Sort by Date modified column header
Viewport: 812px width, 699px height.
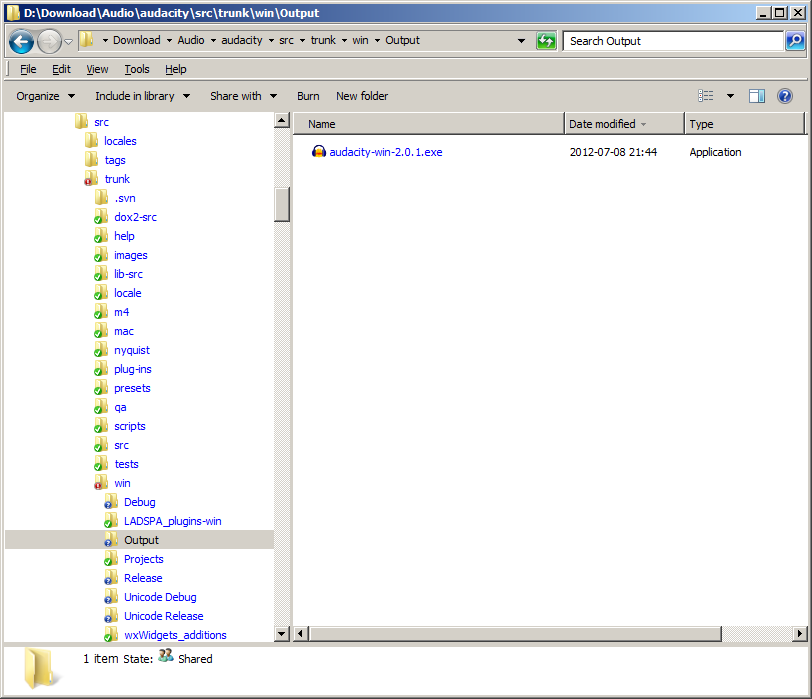(624, 124)
